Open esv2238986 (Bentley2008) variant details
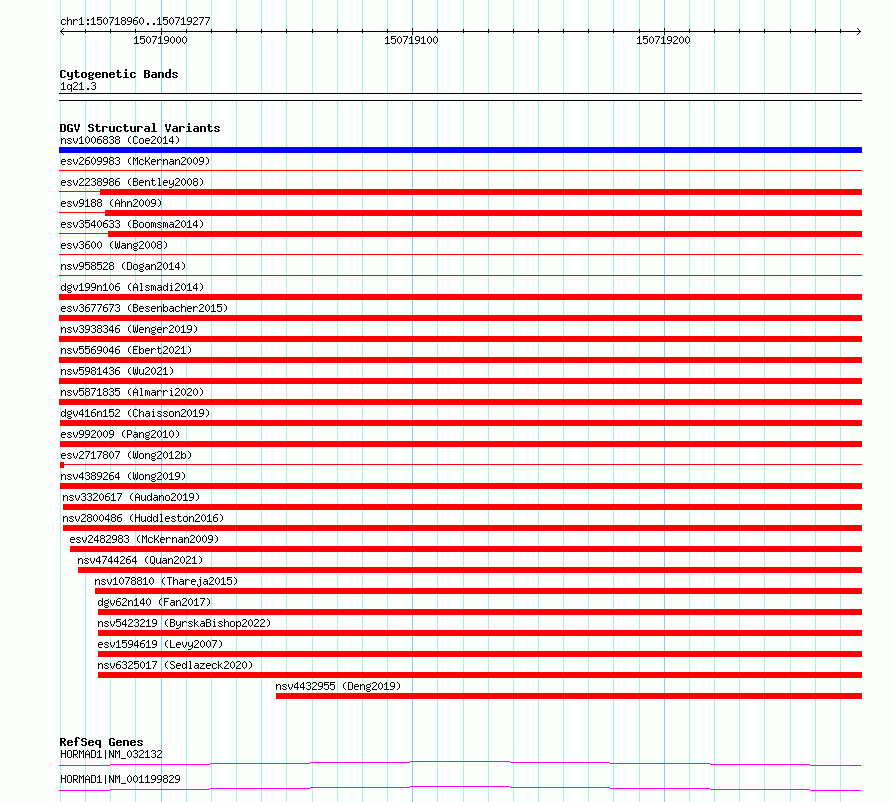Viewport: 890px width, 802px height. 132,182
